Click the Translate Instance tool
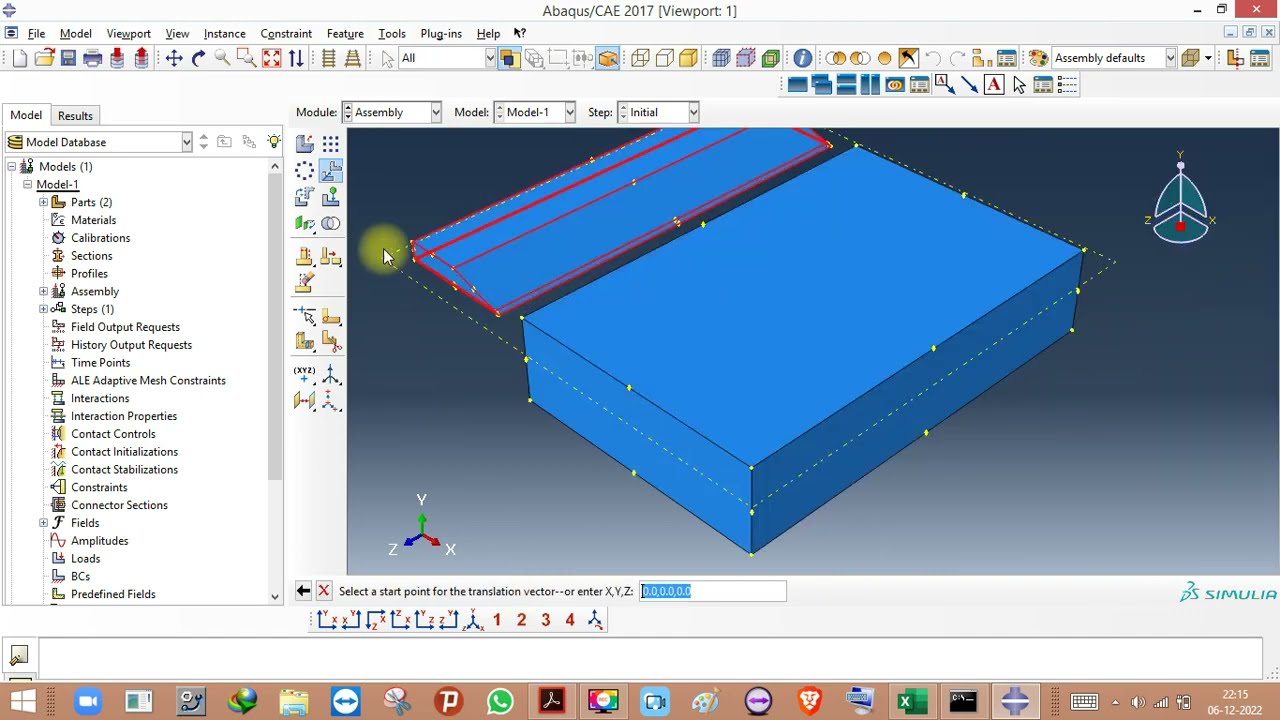 331,171
